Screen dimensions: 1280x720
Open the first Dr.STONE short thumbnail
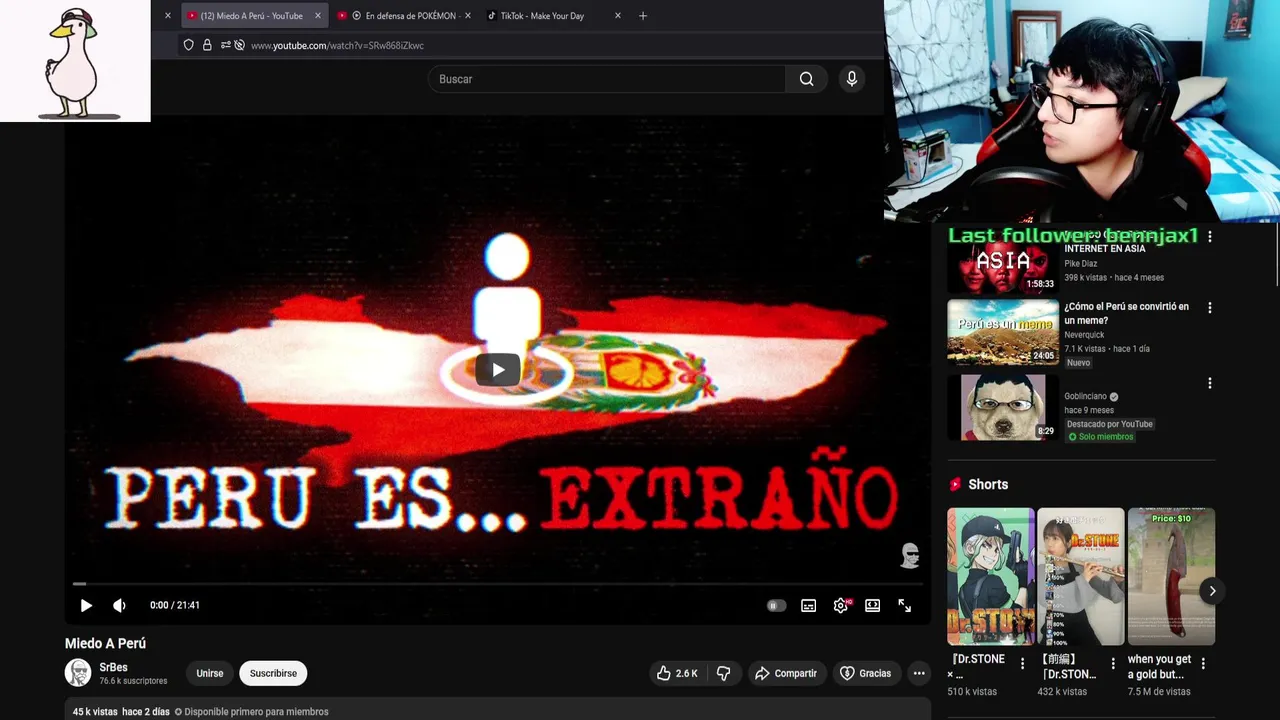(x=991, y=576)
